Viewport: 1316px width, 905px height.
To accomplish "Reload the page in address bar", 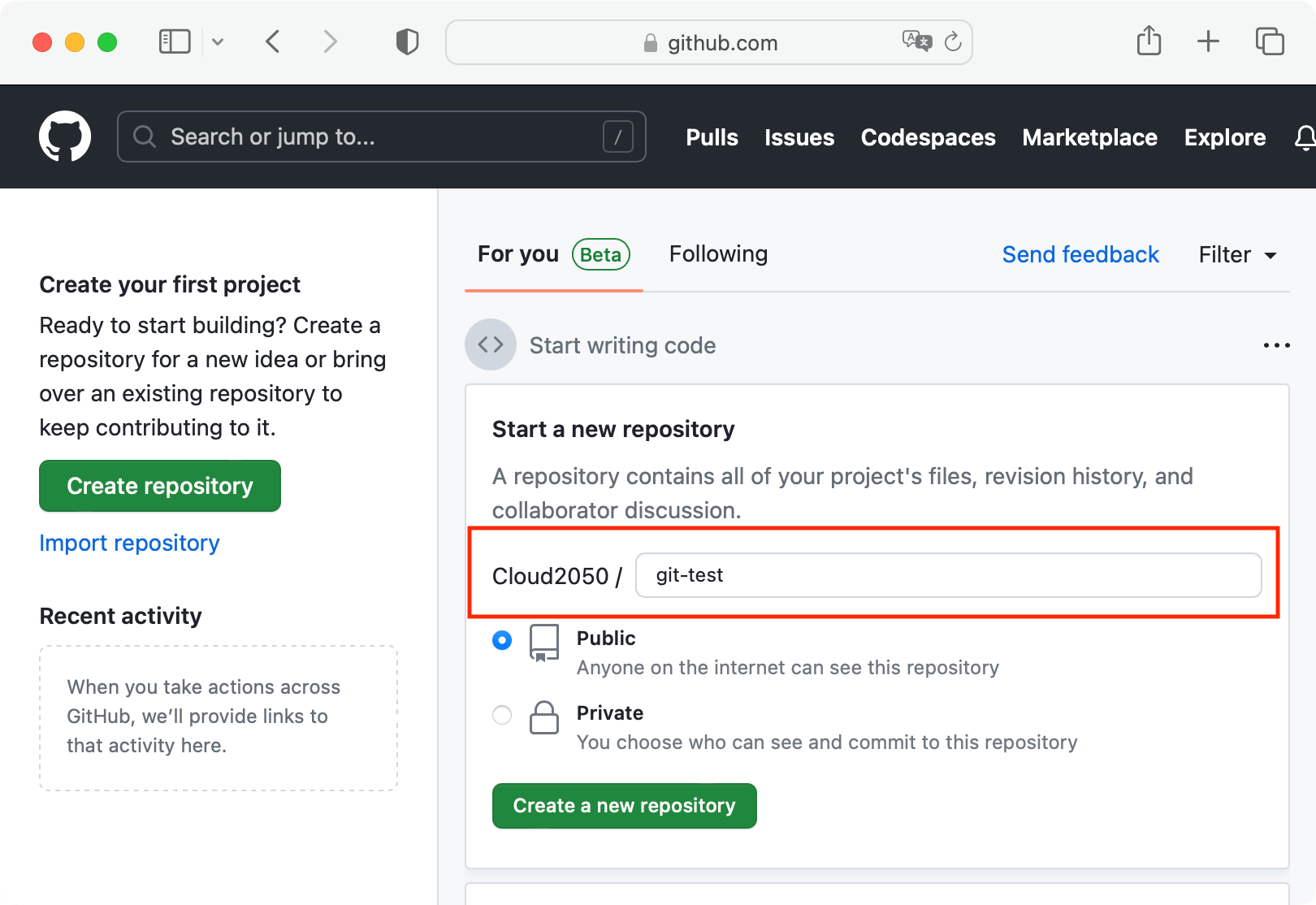I will (x=953, y=41).
